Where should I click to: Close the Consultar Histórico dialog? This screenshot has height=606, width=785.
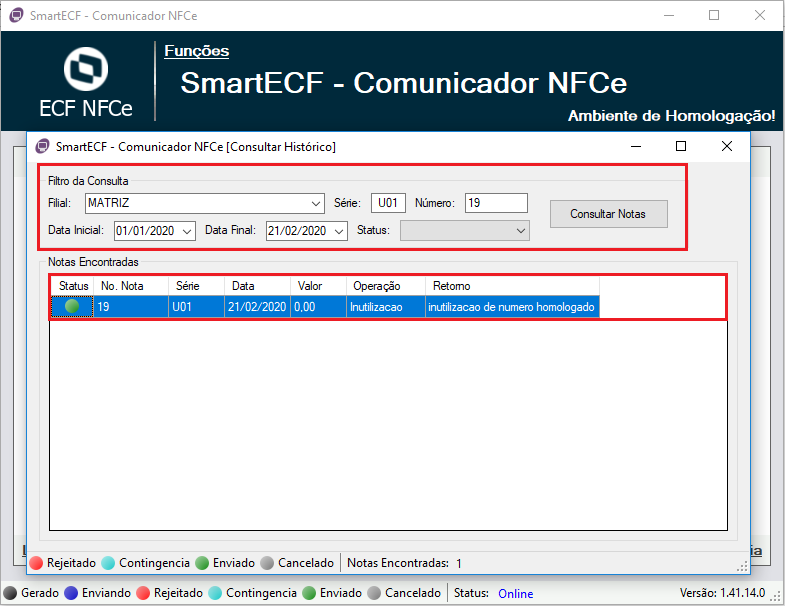pos(726,146)
